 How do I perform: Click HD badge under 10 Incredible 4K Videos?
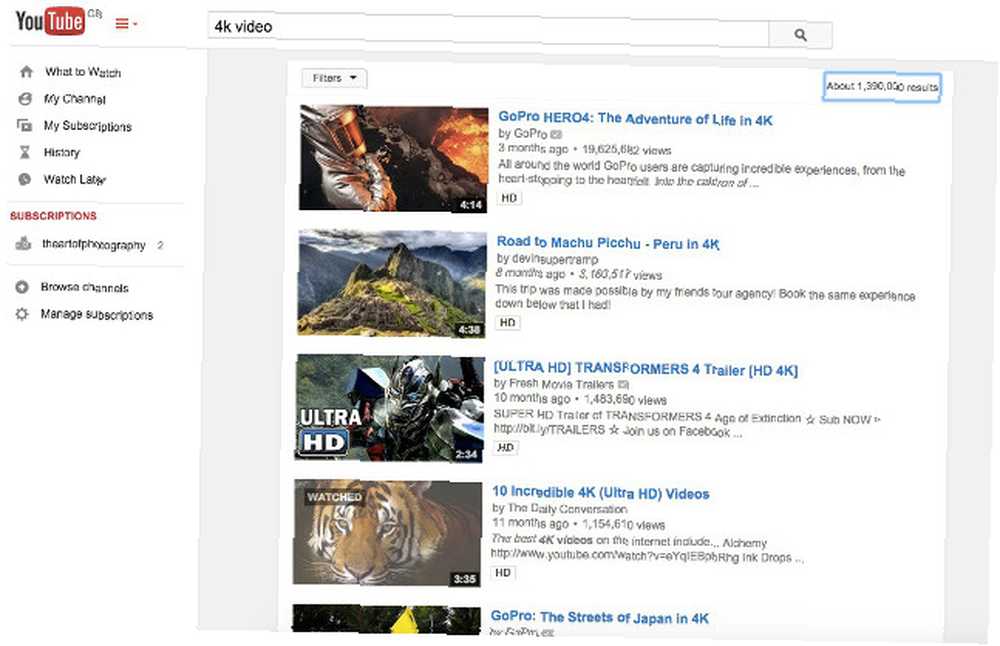pyautogui.click(x=503, y=573)
